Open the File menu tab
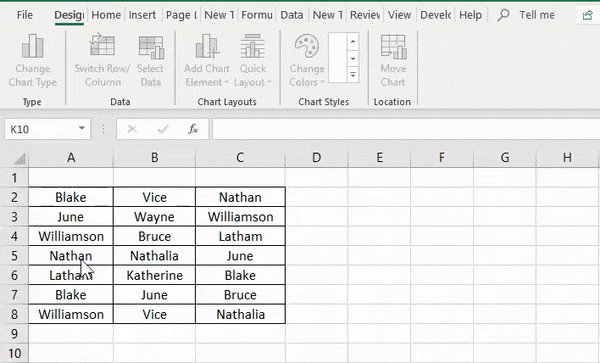Image resolution: width=600 pixels, height=363 pixels. point(25,15)
